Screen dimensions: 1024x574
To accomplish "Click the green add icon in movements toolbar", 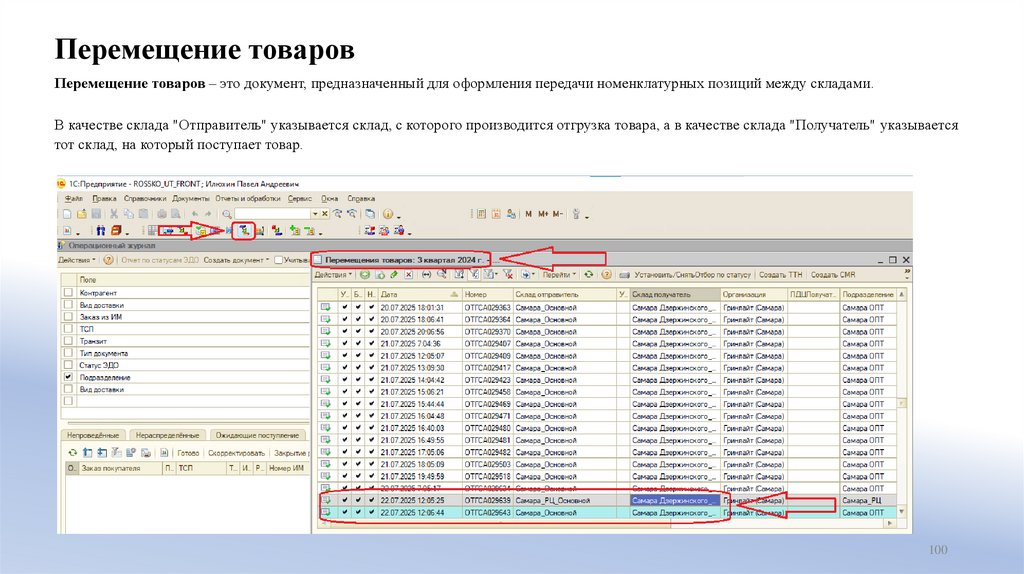I will 366,275.
